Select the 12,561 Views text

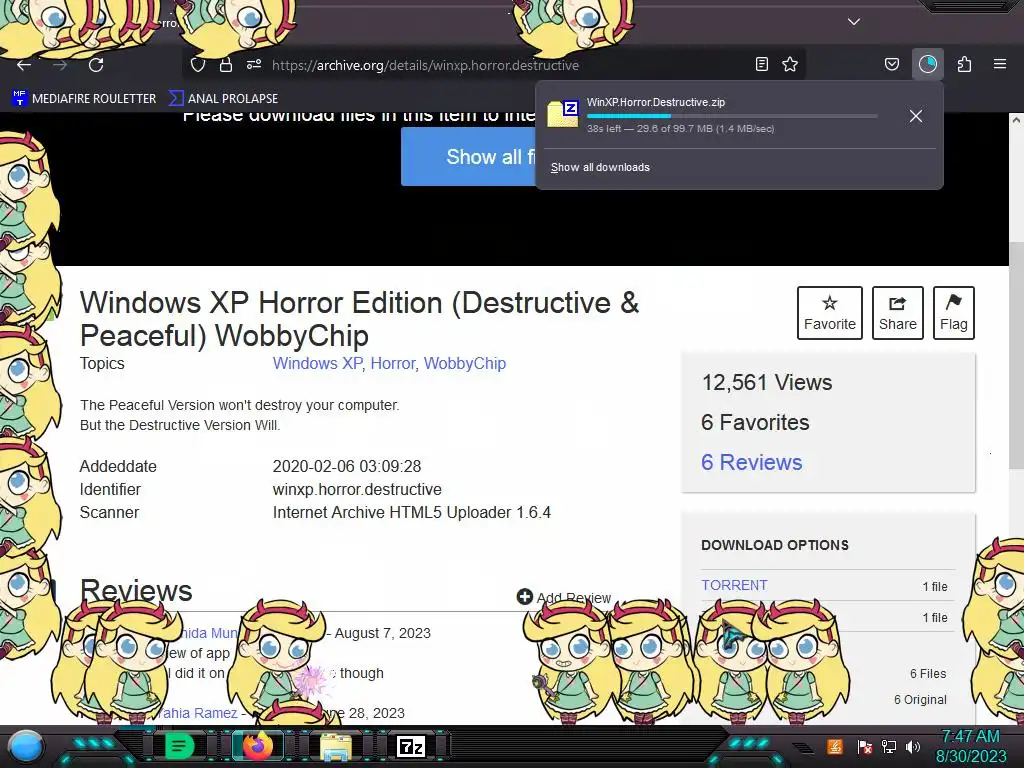click(767, 383)
